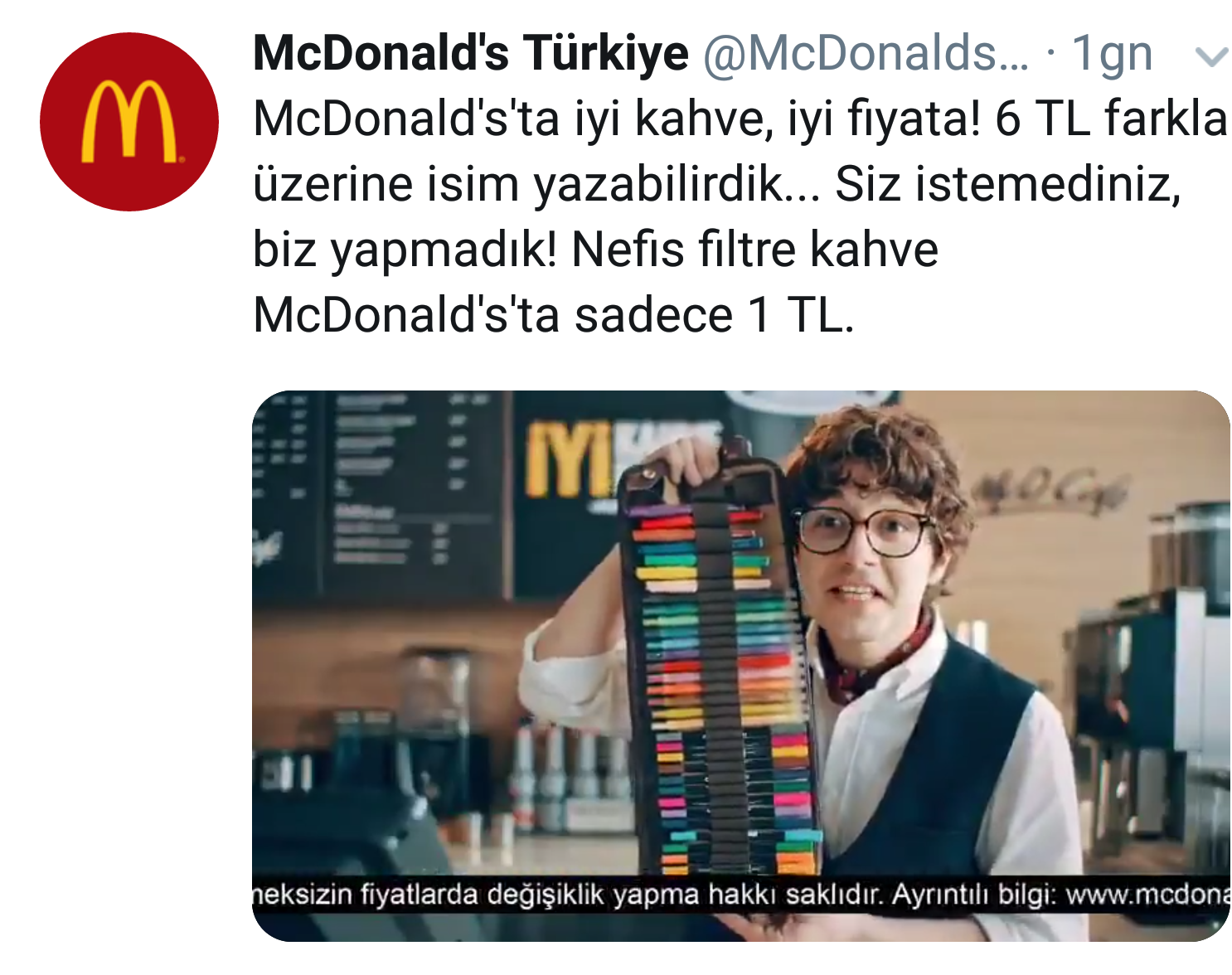Click the 'Ayrıntılı bilgi: www.mcdona' ticker text
1232x975 pixels.
click(x=1060, y=895)
